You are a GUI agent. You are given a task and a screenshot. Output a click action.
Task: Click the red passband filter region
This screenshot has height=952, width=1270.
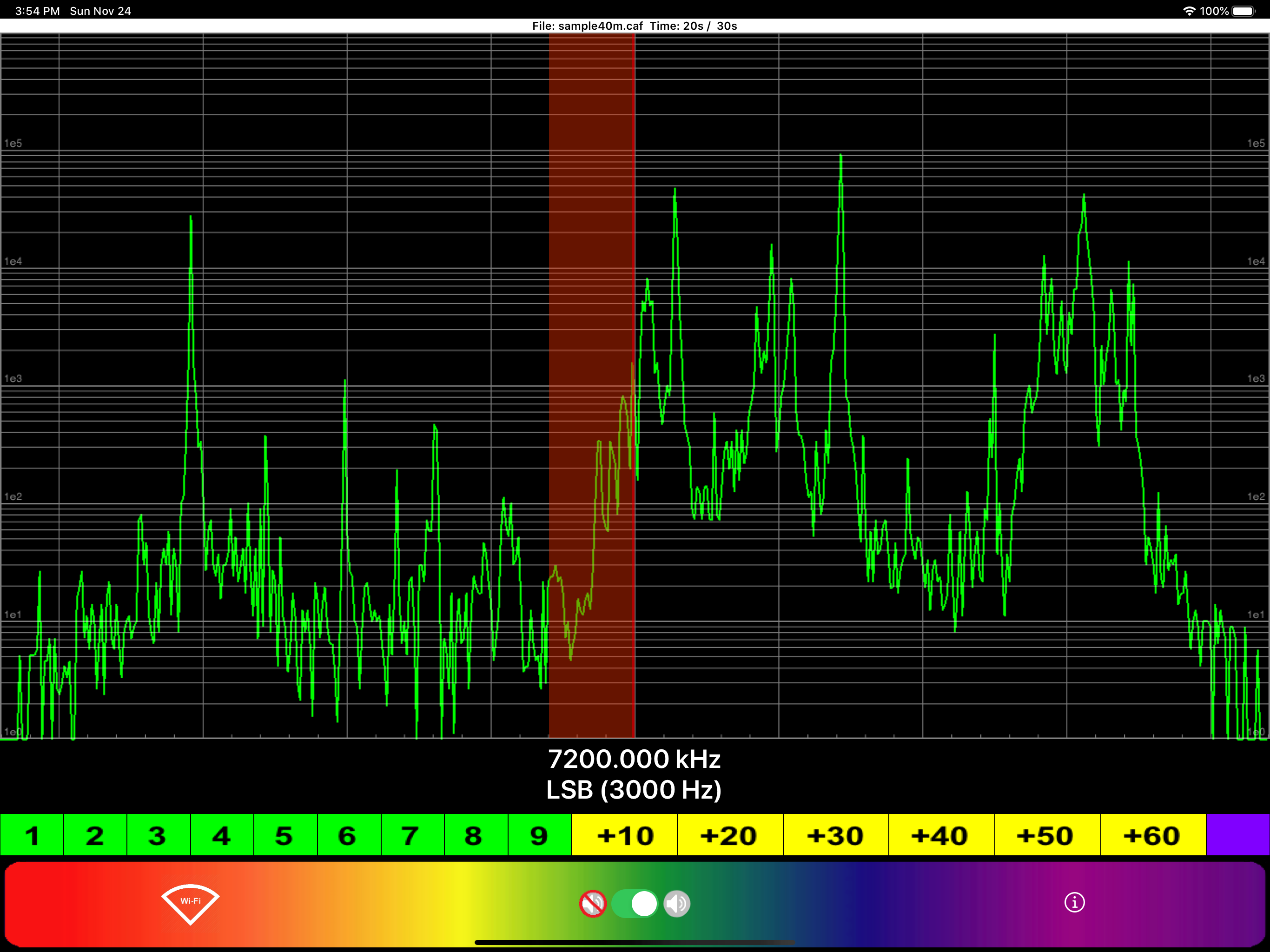tap(591, 385)
